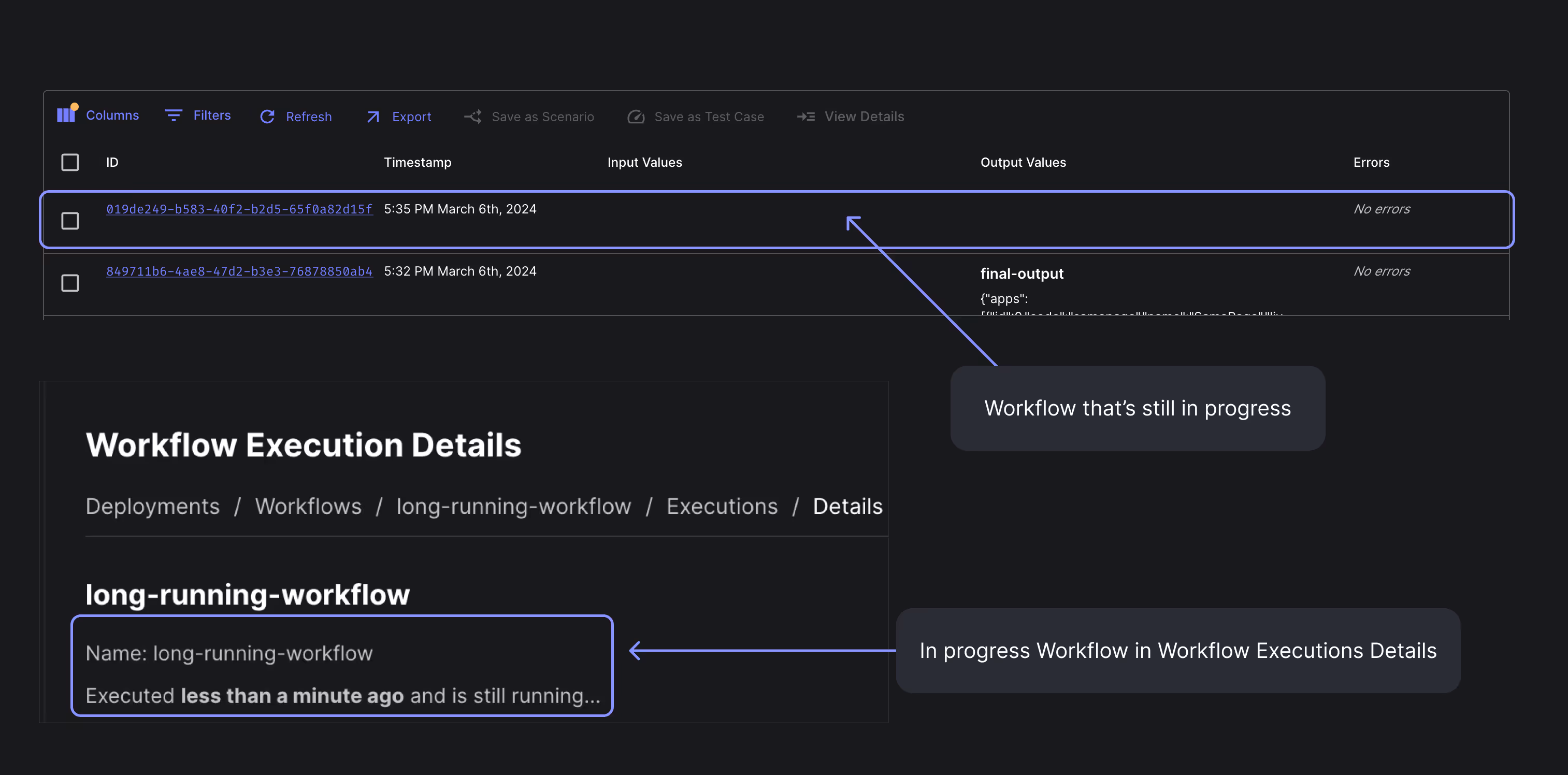Viewport: 1568px width, 775px height.
Task: Sort by the Timestamp column header
Action: tap(417, 163)
